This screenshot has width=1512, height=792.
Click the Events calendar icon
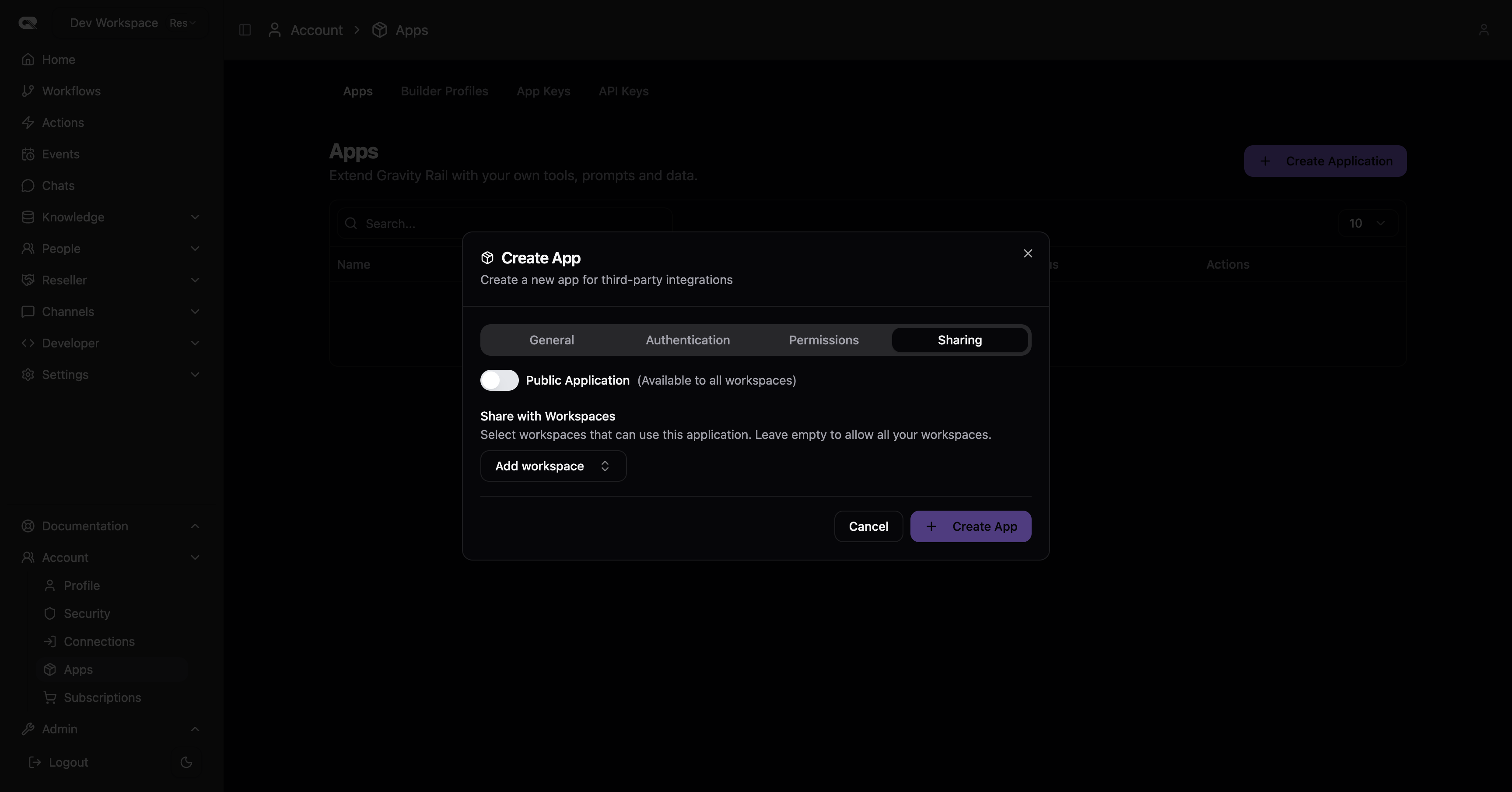click(x=28, y=154)
